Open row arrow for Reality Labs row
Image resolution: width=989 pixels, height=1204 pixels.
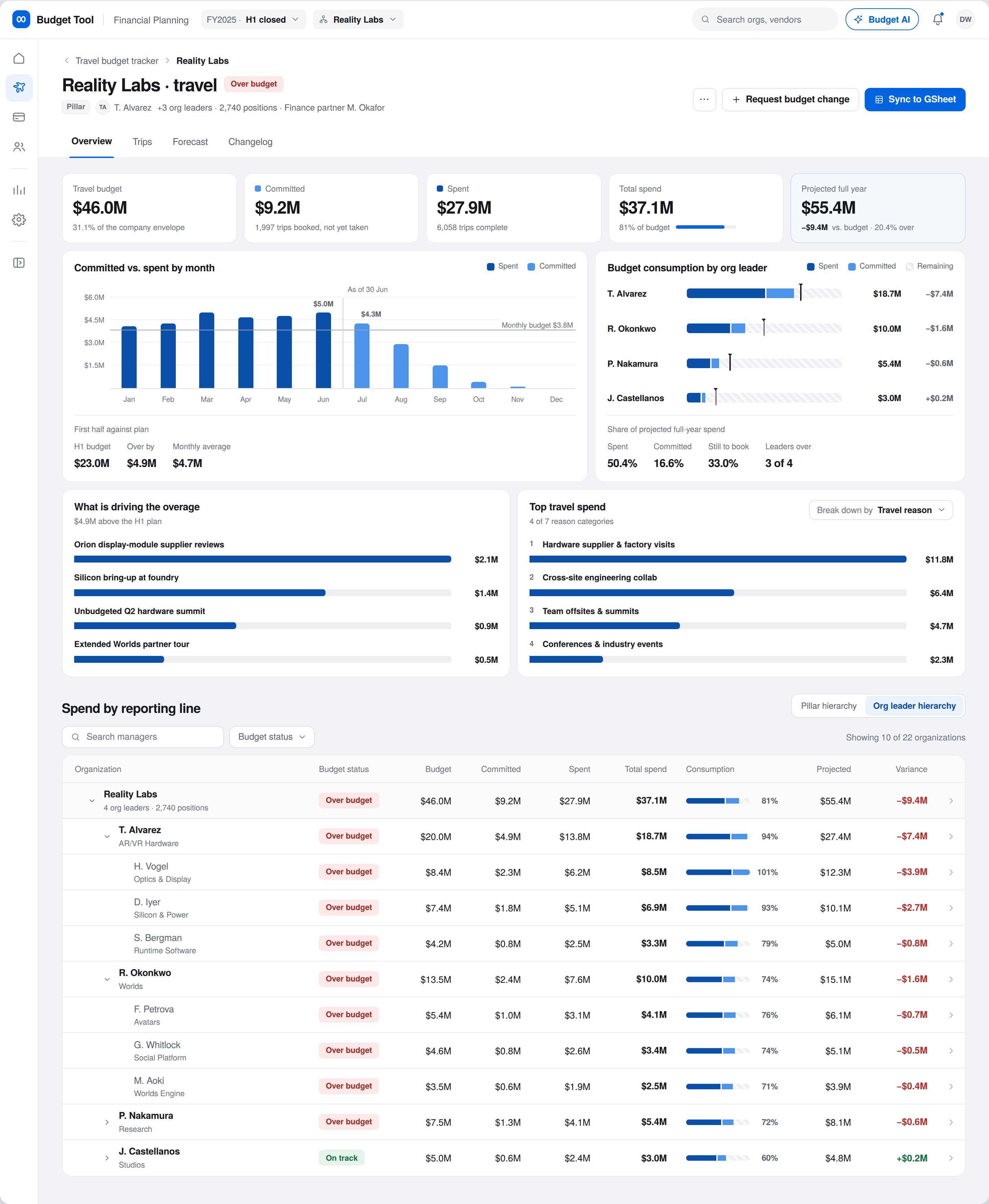coord(951,800)
